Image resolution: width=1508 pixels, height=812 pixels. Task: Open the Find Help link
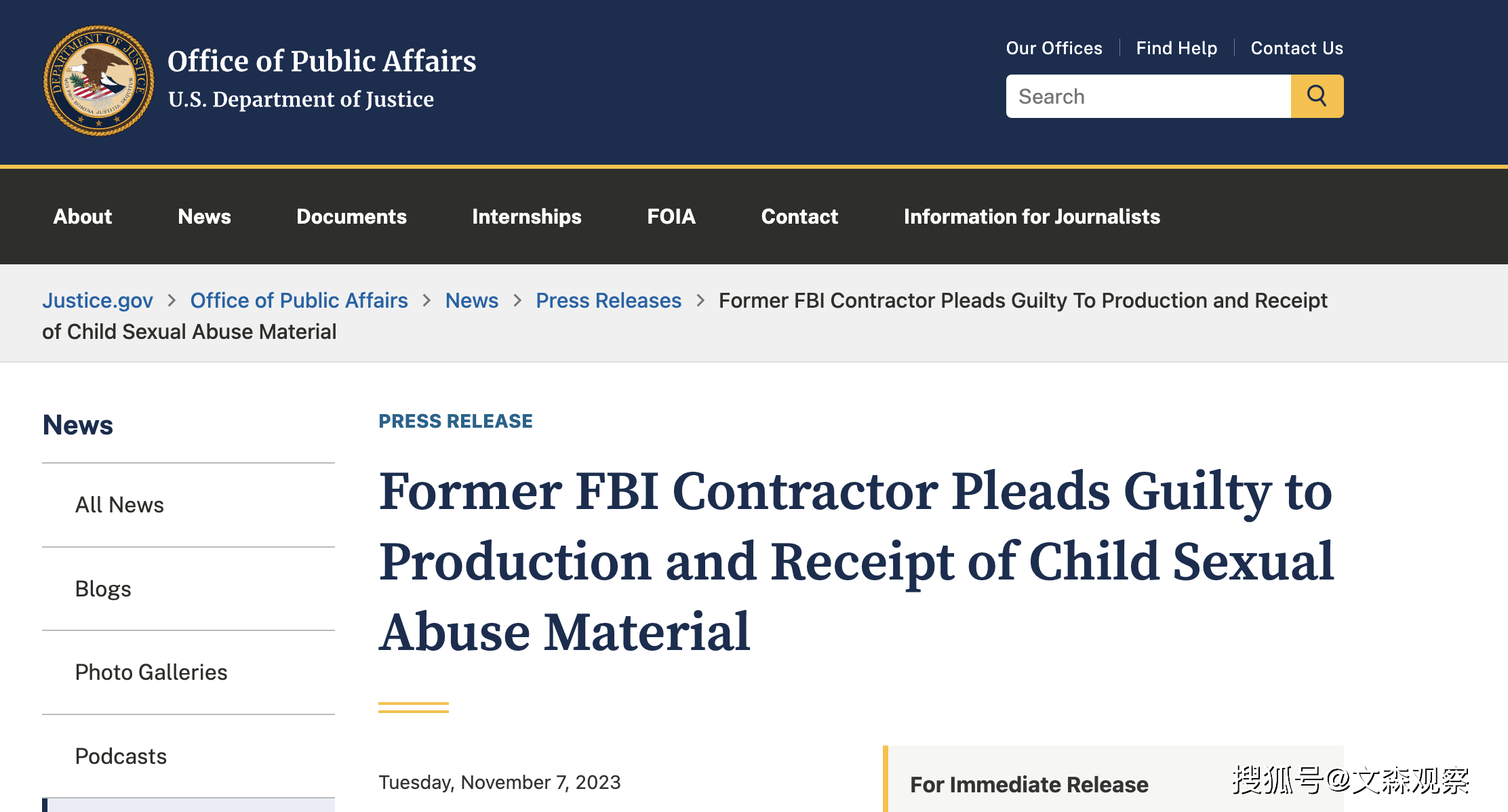pyautogui.click(x=1176, y=48)
